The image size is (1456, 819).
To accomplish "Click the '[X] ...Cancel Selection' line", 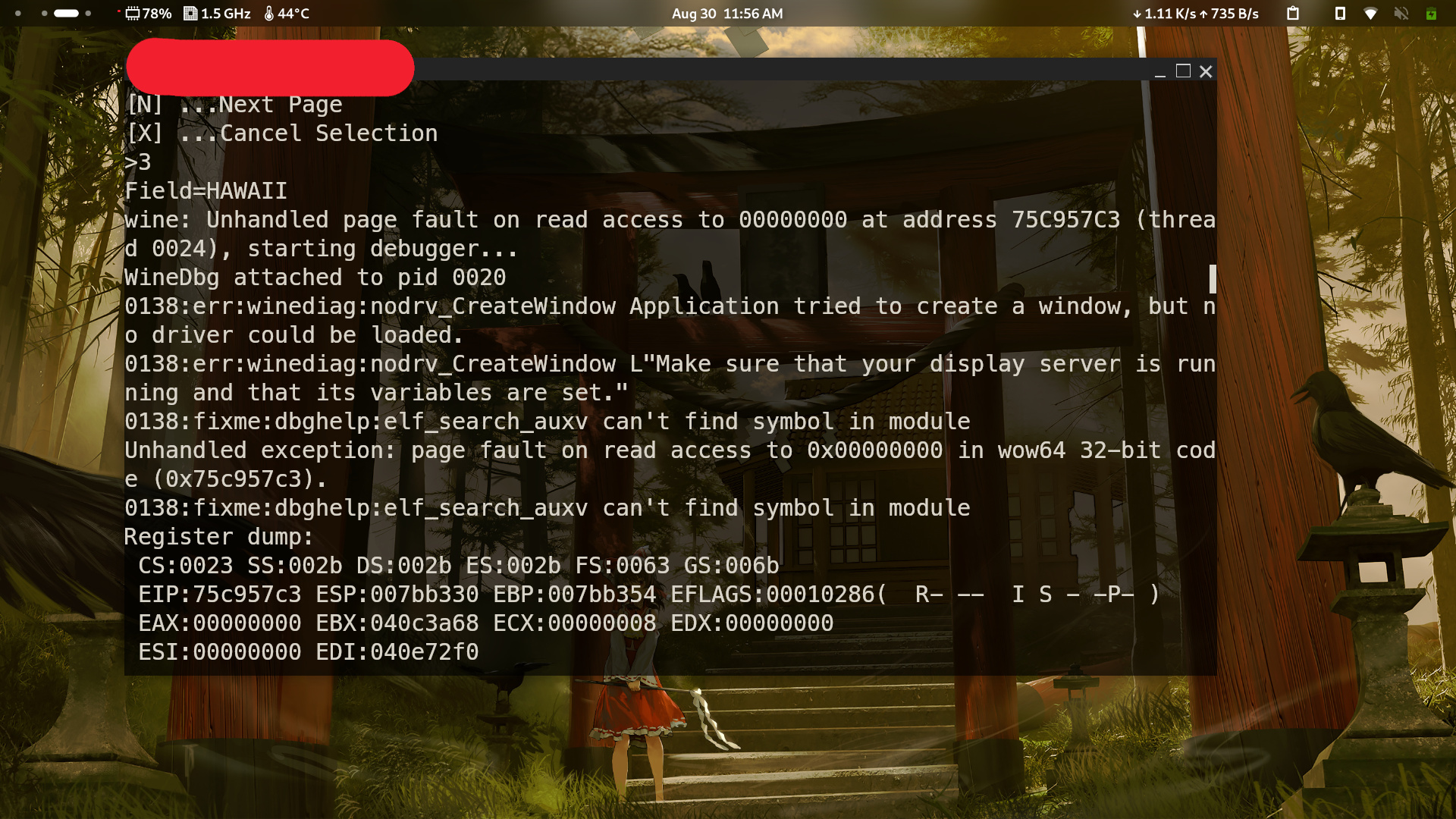I will click(x=281, y=133).
